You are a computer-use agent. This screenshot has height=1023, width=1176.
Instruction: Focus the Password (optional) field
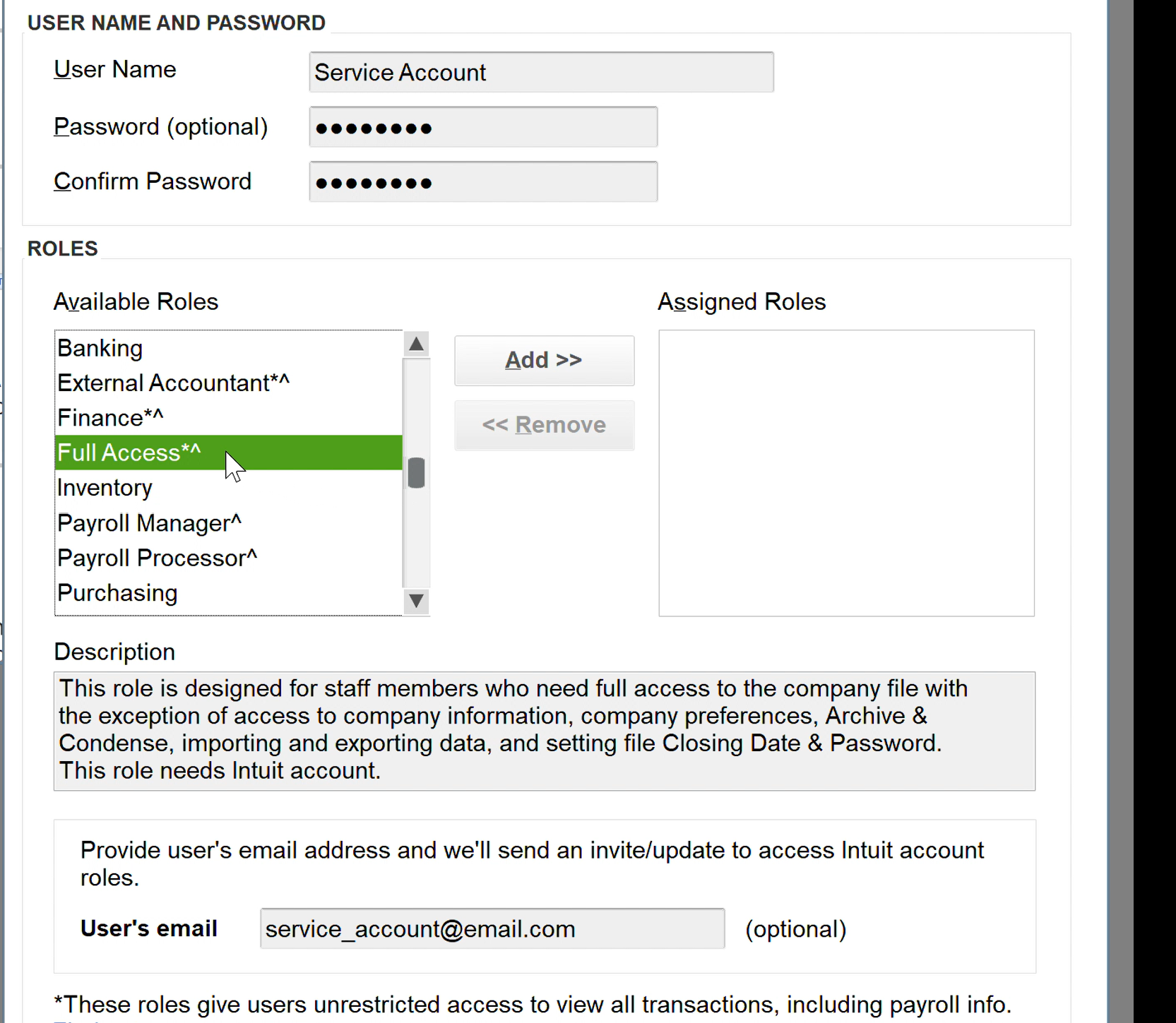click(x=483, y=127)
